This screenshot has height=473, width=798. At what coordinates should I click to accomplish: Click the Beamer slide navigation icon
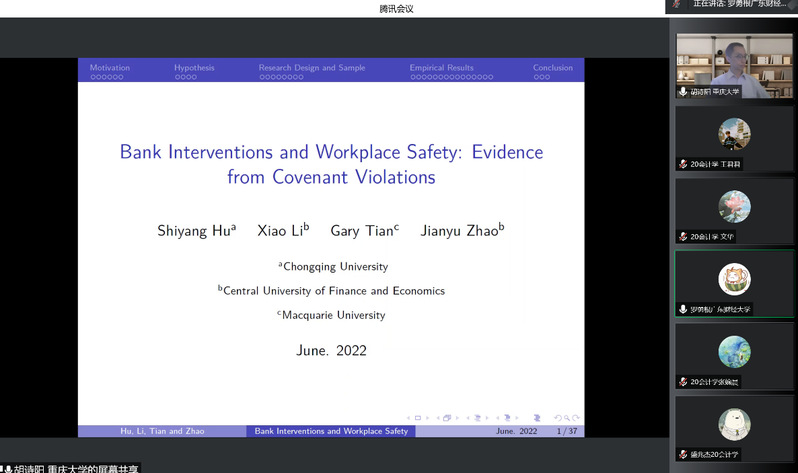(x=419, y=418)
